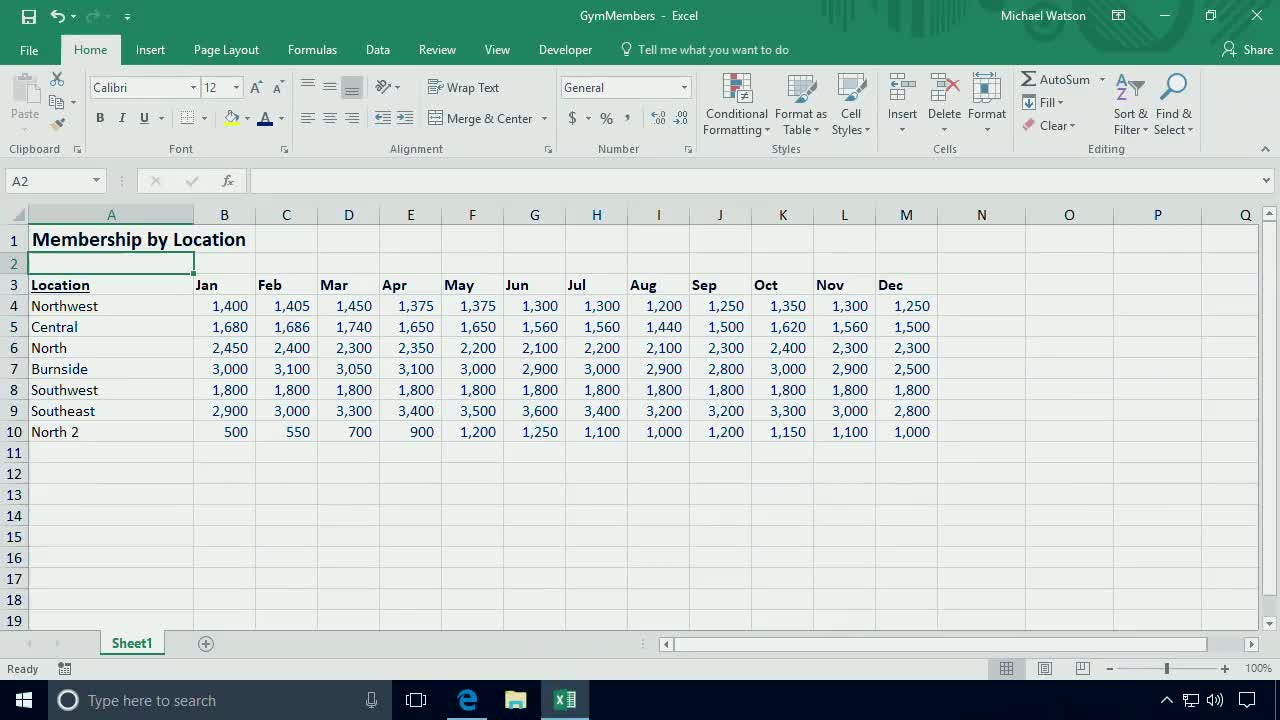The width and height of the screenshot is (1280, 720).
Task: Open Sort & Filter
Action: point(1130,105)
